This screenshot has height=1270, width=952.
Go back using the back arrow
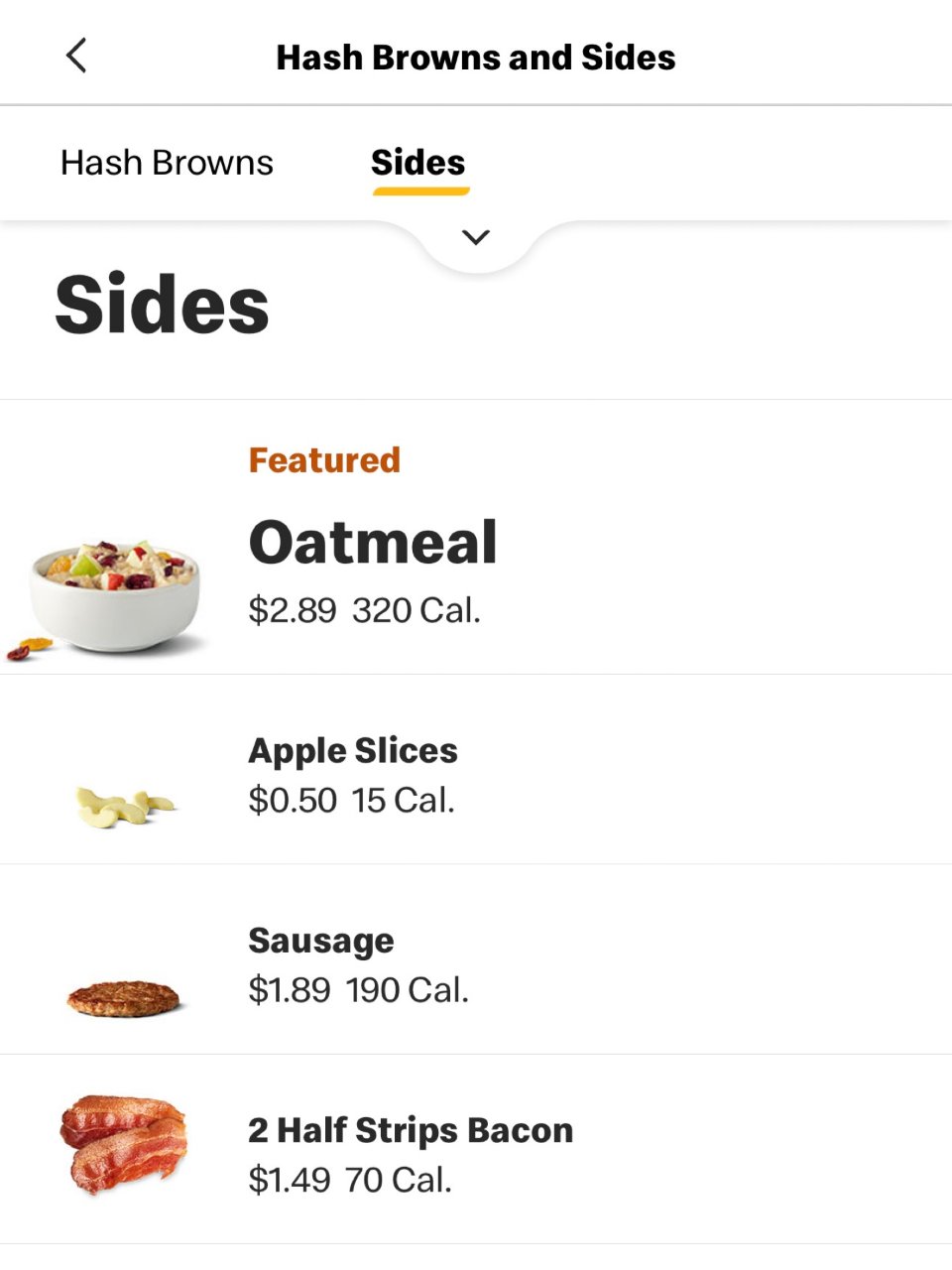point(76,57)
